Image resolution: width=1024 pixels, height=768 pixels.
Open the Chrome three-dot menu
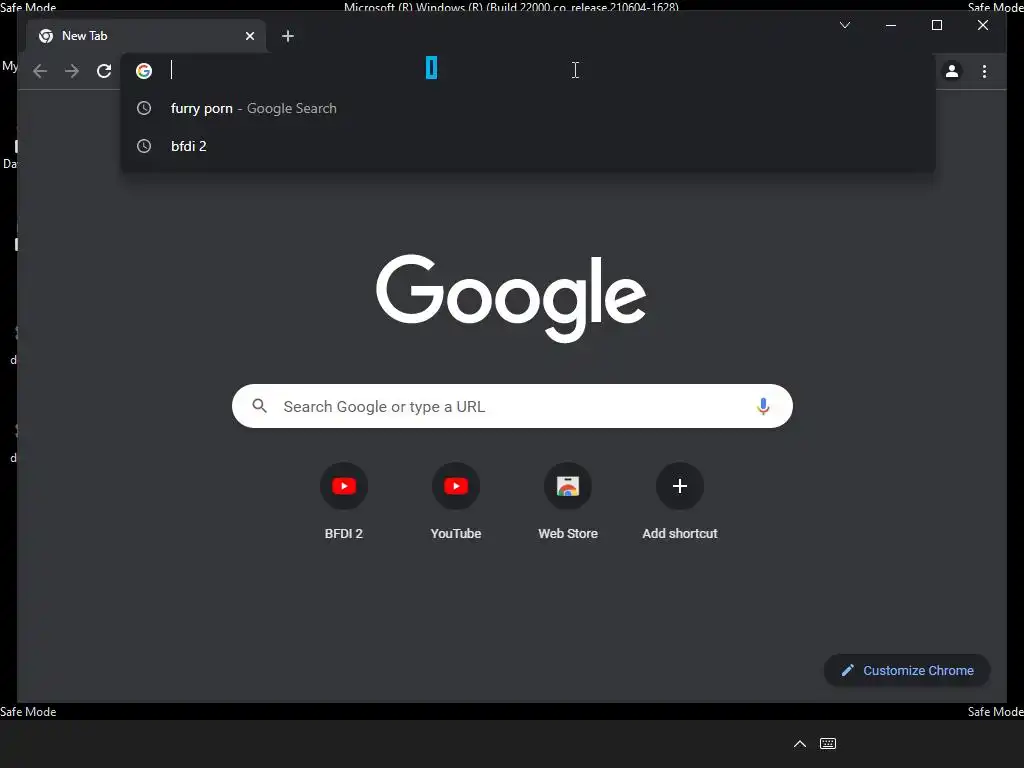984,71
